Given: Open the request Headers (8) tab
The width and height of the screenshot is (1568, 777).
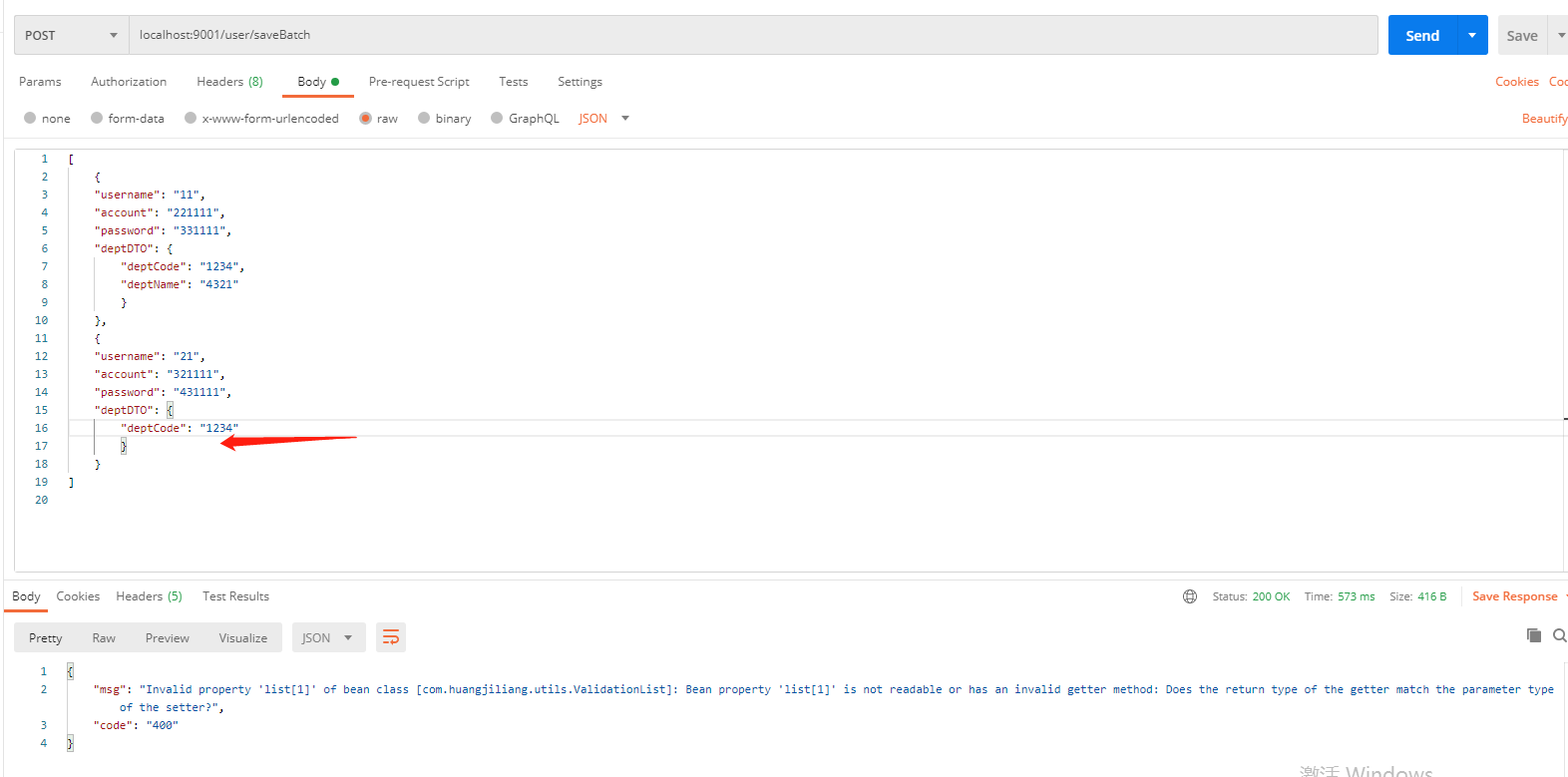Looking at the screenshot, I should pos(230,82).
